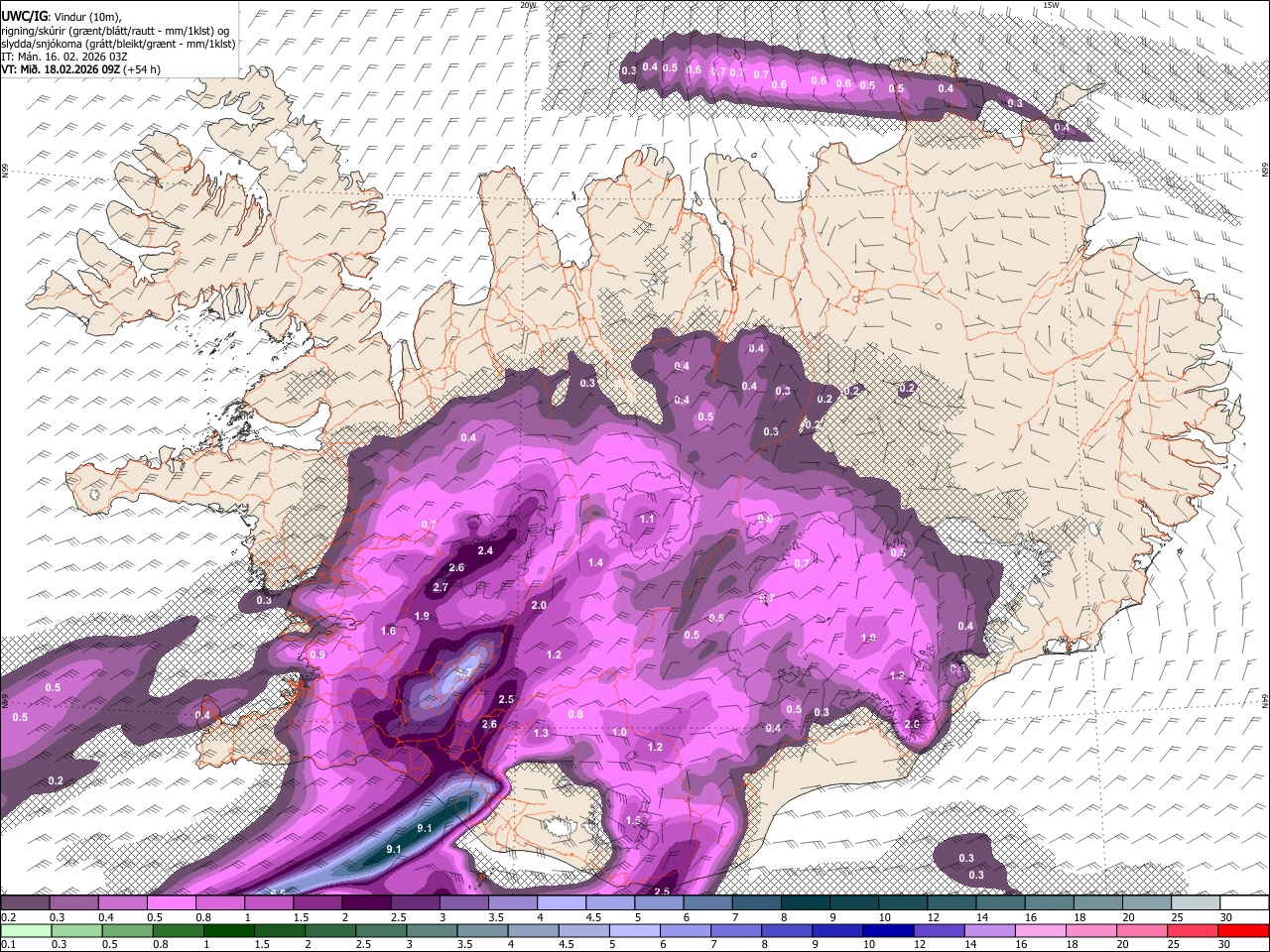
Task: Click the '15W' longitude label
Action: pyautogui.click(x=1051, y=5)
